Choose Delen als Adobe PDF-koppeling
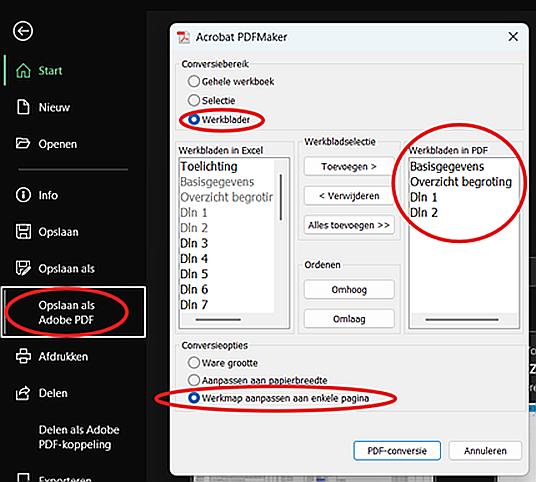 (79, 437)
